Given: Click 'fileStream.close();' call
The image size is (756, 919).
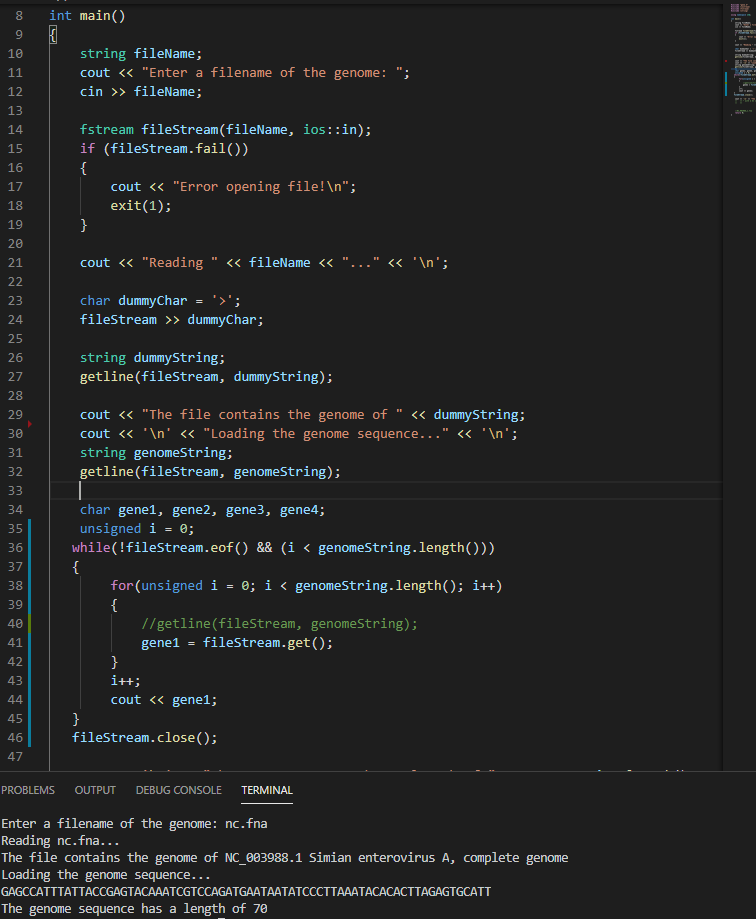Looking at the screenshot, I should click(144, 738).
